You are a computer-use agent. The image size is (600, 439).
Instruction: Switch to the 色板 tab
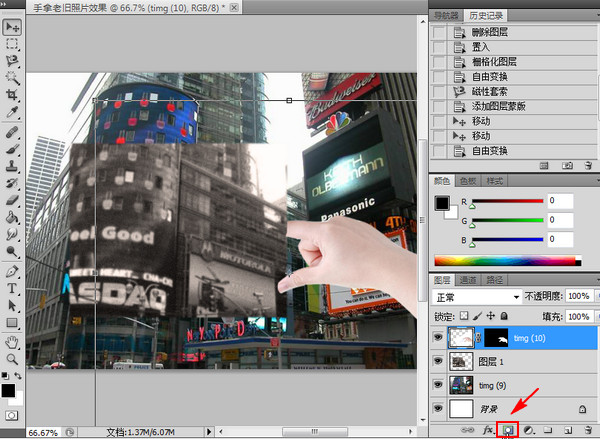468,181
